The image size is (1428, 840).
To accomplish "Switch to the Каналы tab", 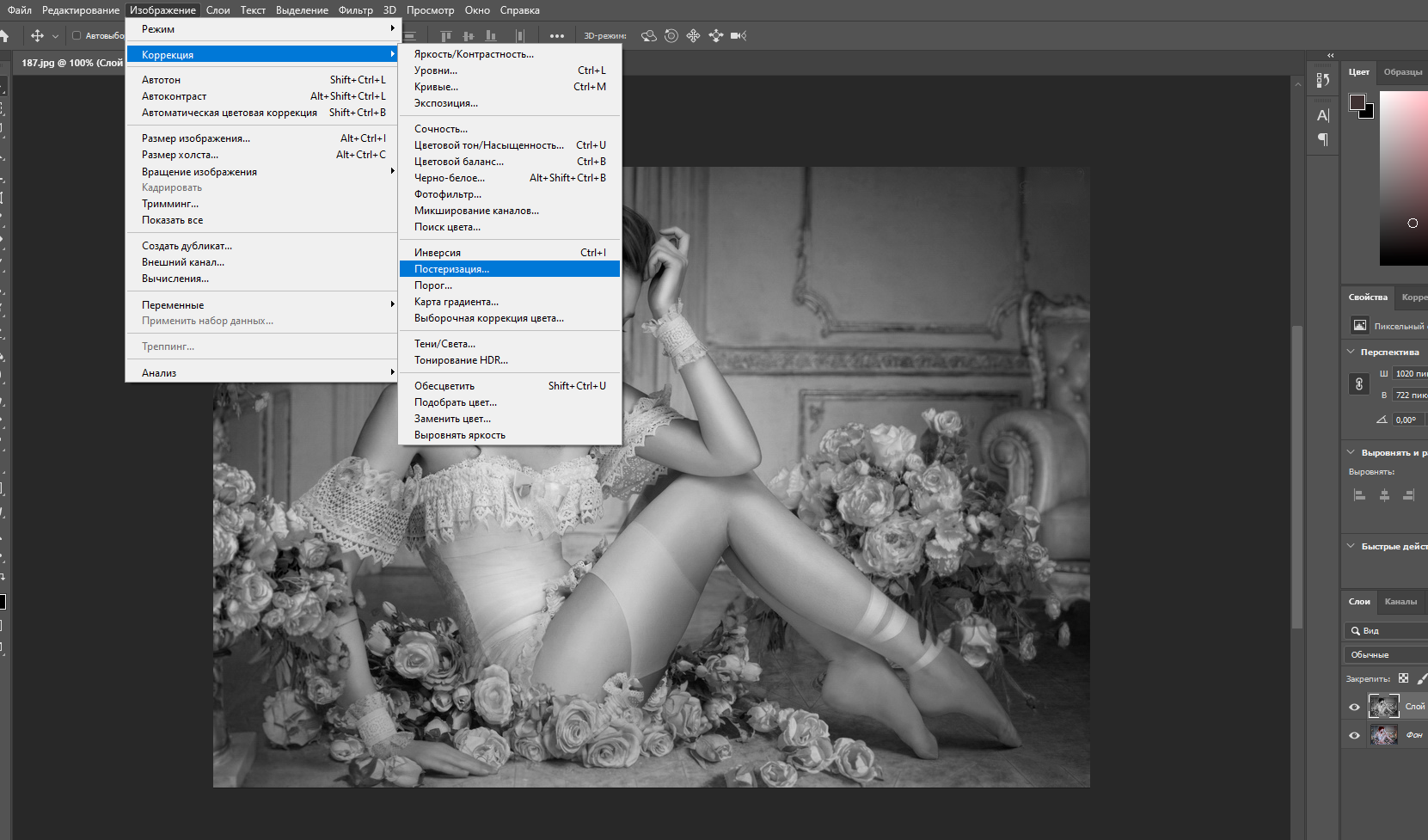I will 1400,602.
